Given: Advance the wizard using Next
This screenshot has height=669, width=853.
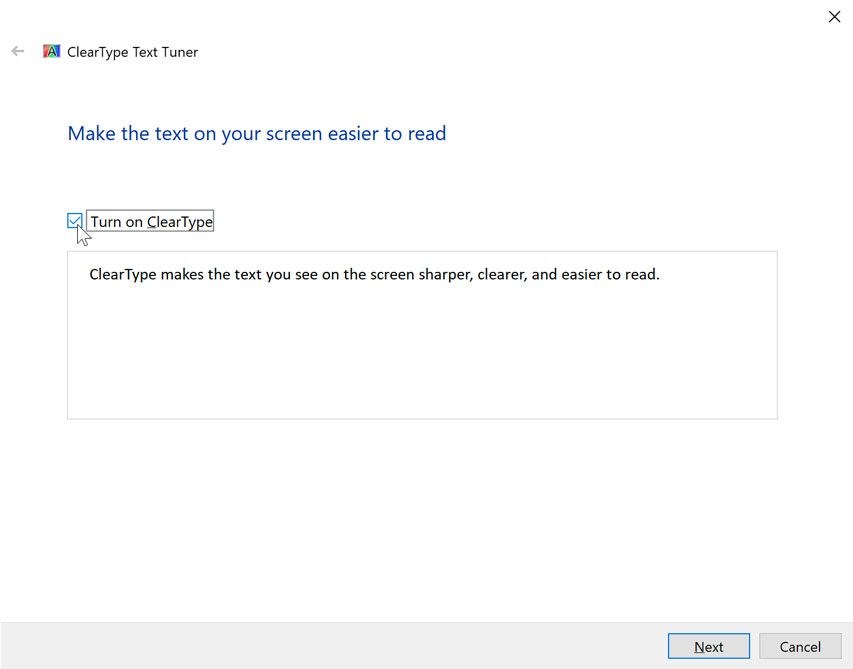Looking at the screenshot, I should click(708, 646).
